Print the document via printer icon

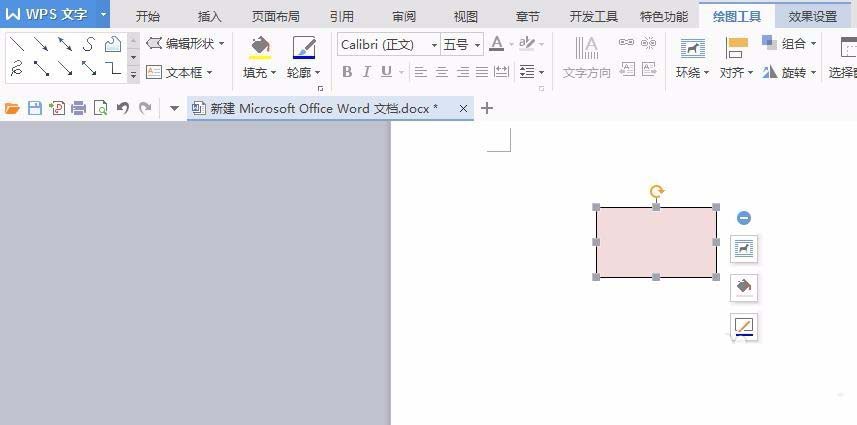click(x=79, y=108)
